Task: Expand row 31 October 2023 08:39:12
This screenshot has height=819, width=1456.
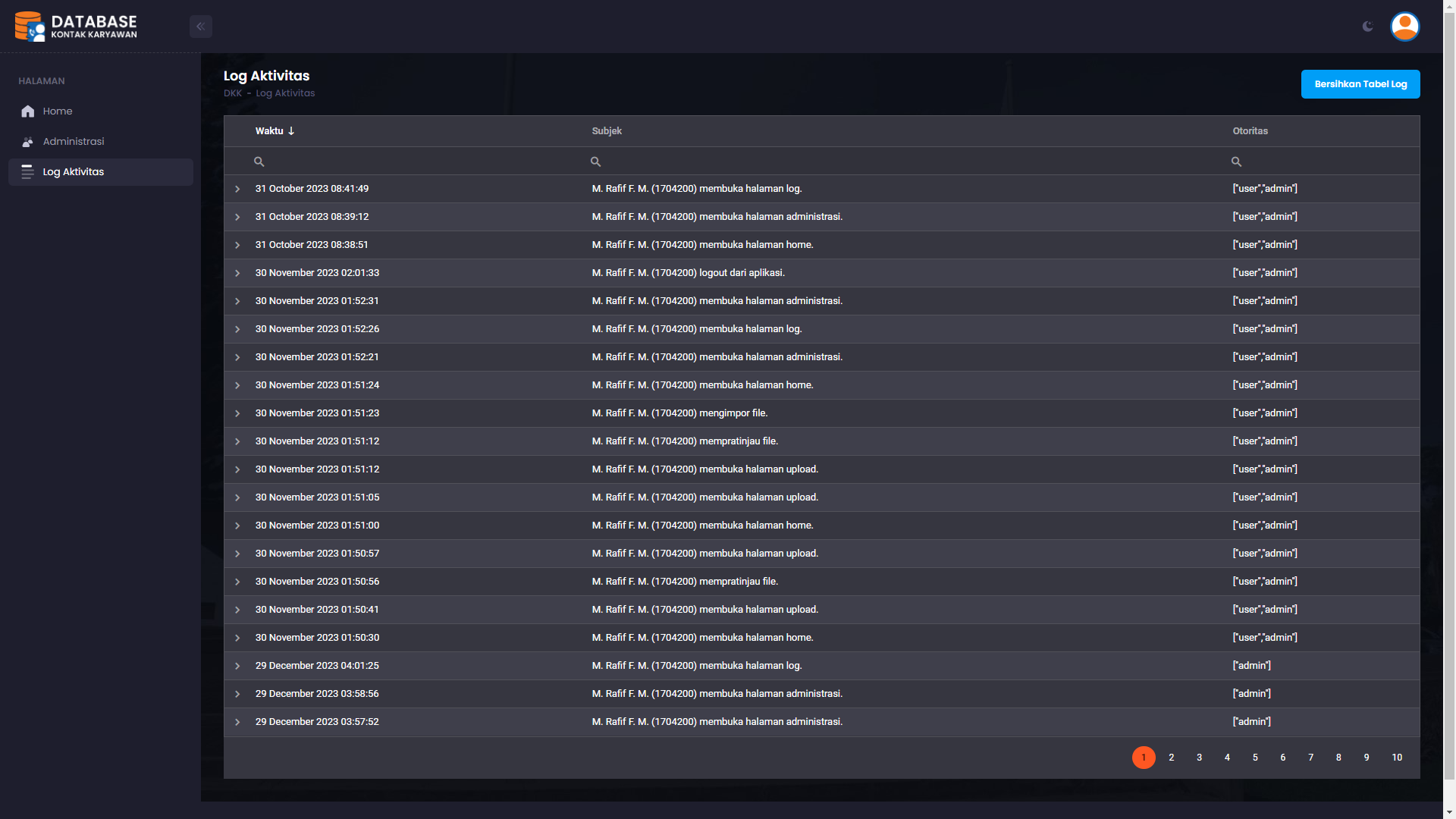Action: tap(237, 217)
